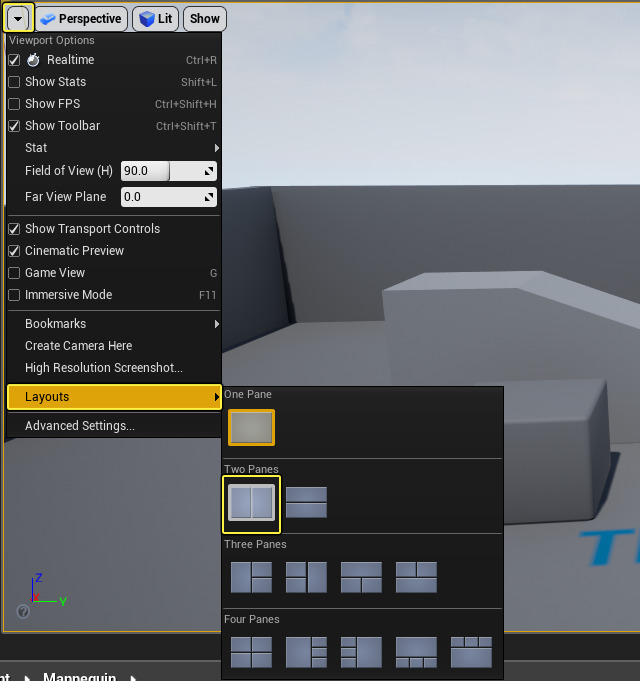
Task: Toggle the Game View checkbox
Action: click(14, 273)
